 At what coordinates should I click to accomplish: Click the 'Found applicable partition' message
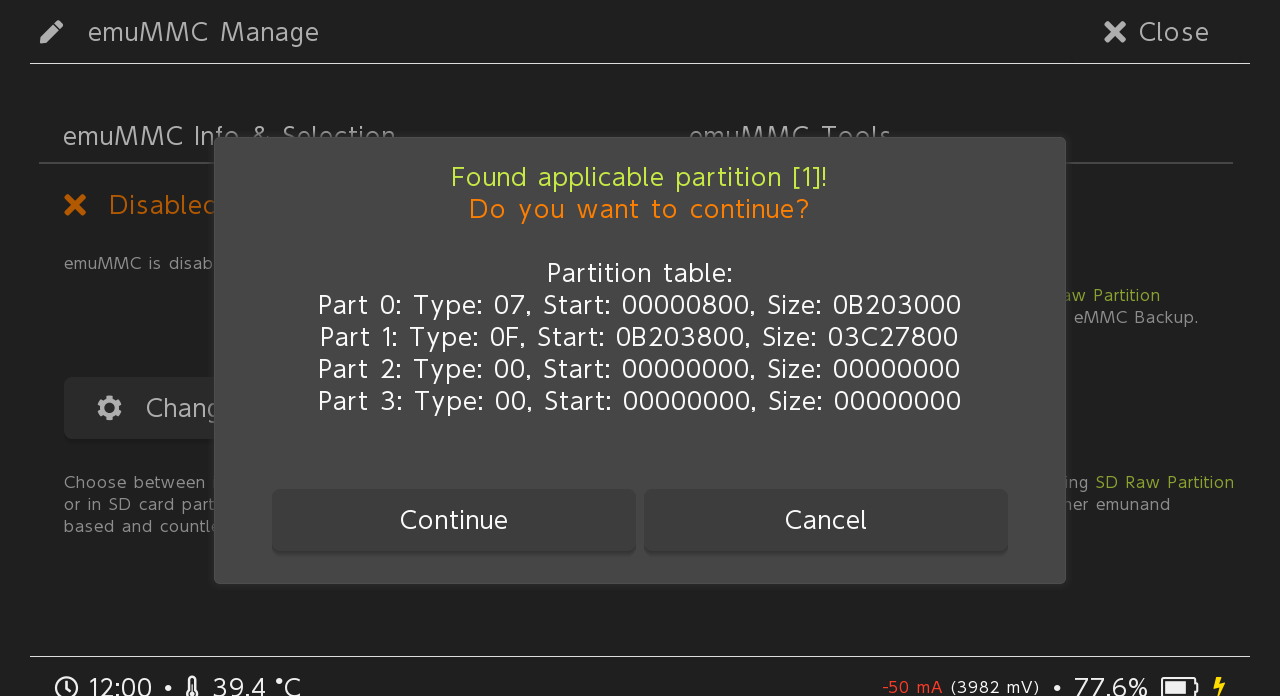[639, 177]
